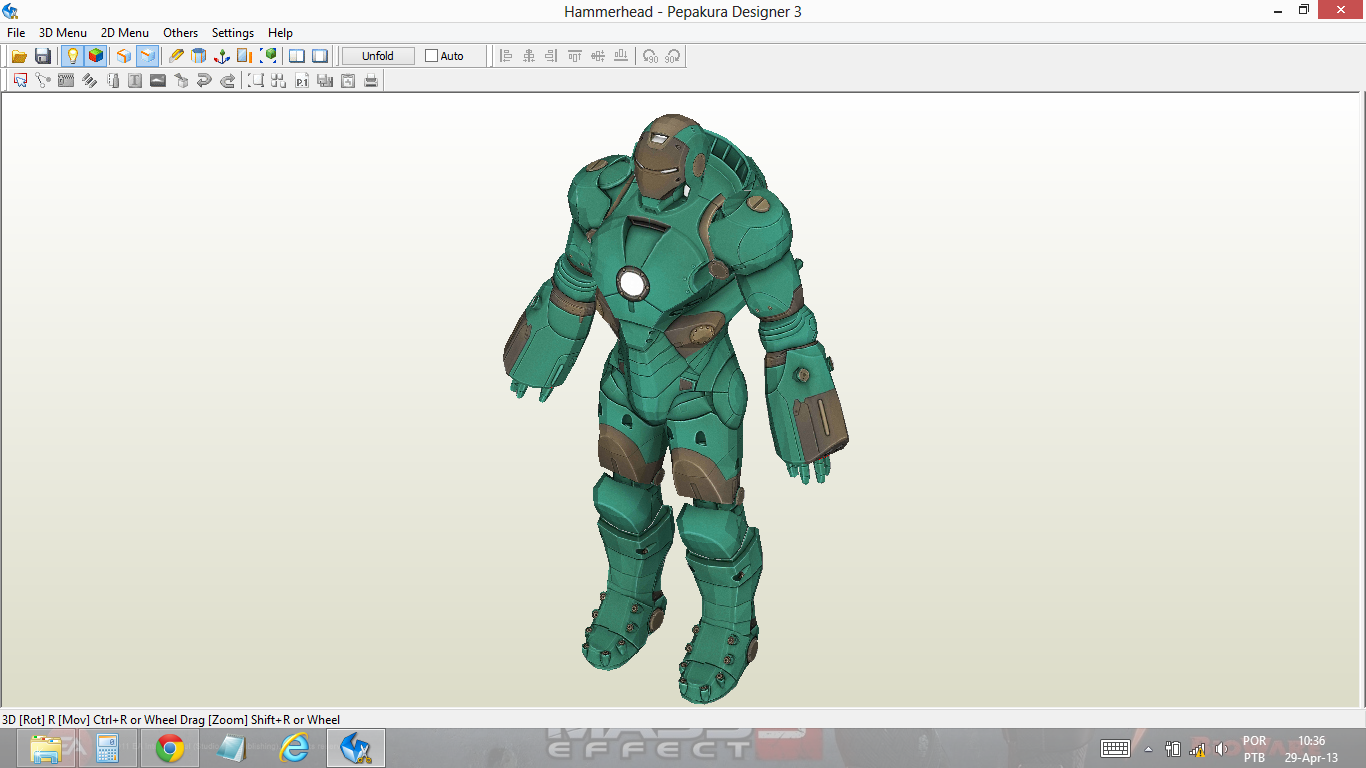
Task: Click the Save floppy disk icon
Action: [x=42, y=56]
